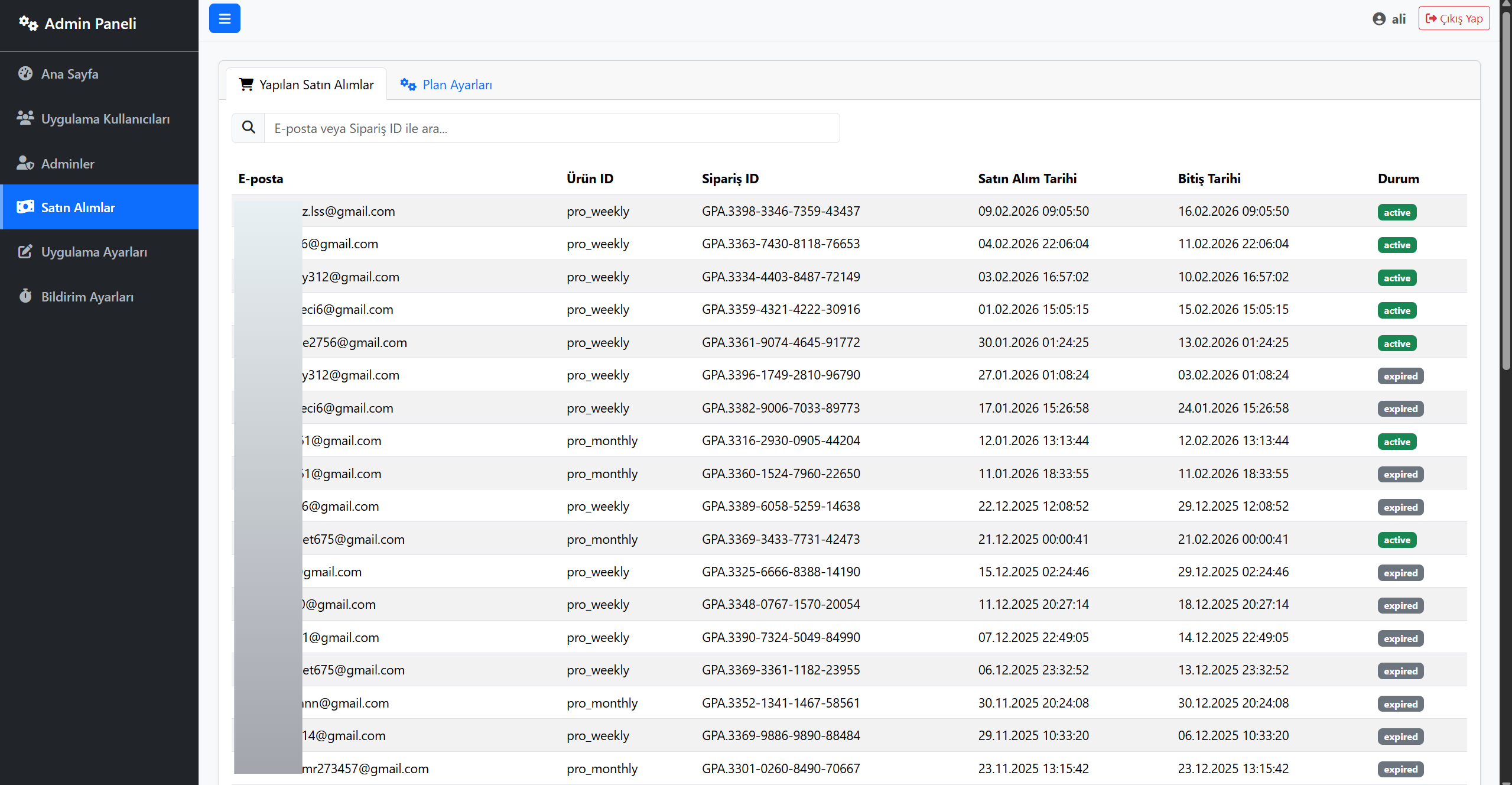Click the ali username in the header

[1399, 19]
